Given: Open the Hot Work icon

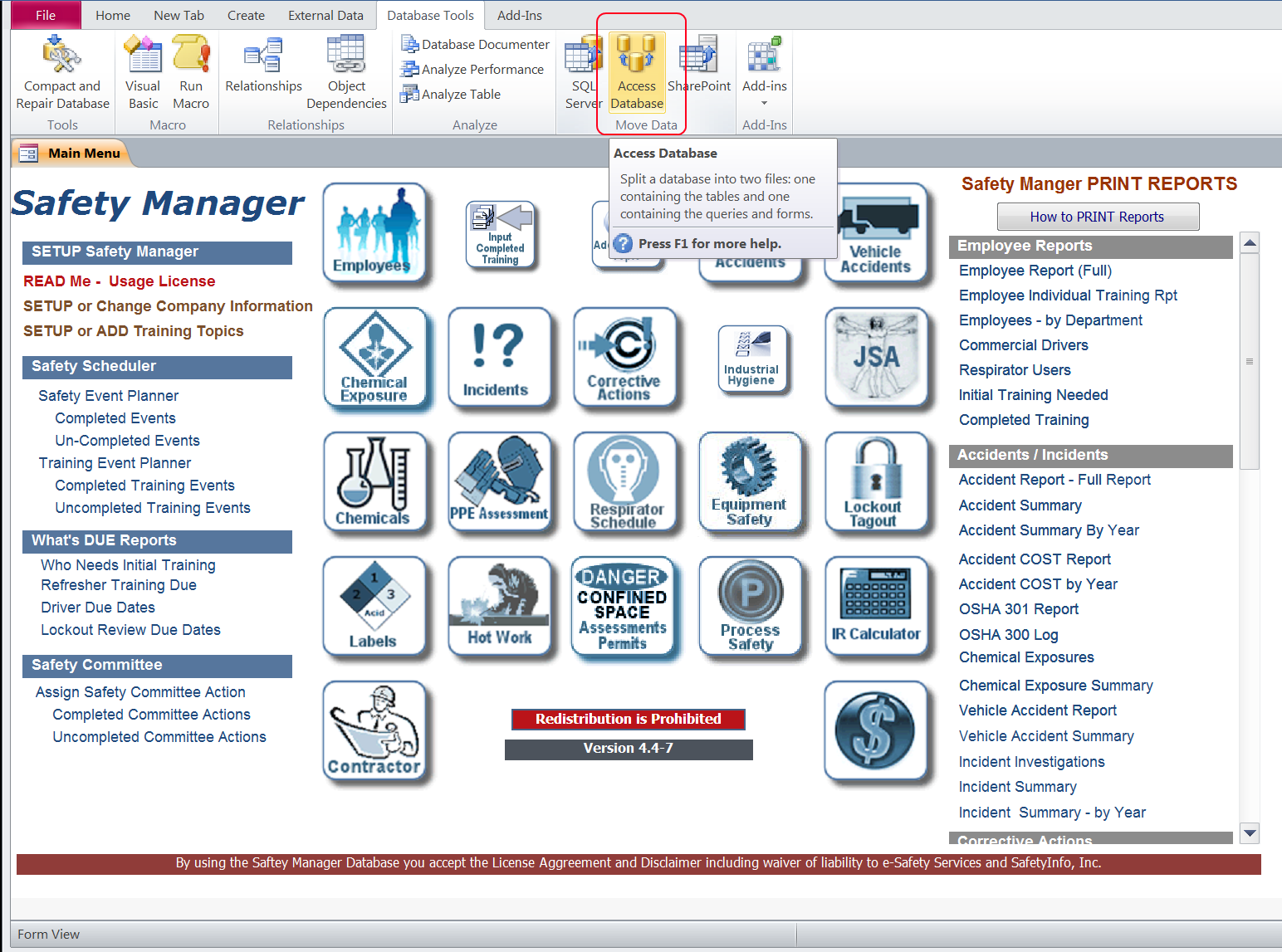Looking at the screenshot, I should [499, 607].
